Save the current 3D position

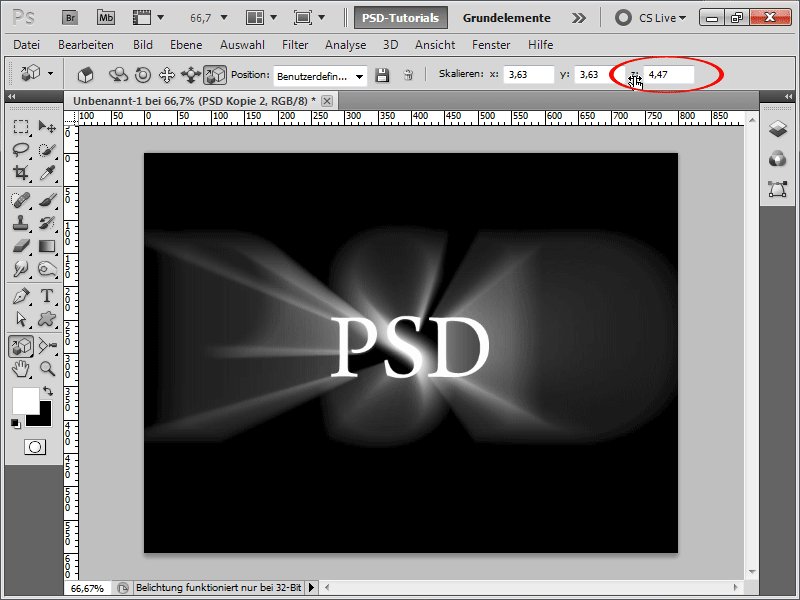(382, 75)
